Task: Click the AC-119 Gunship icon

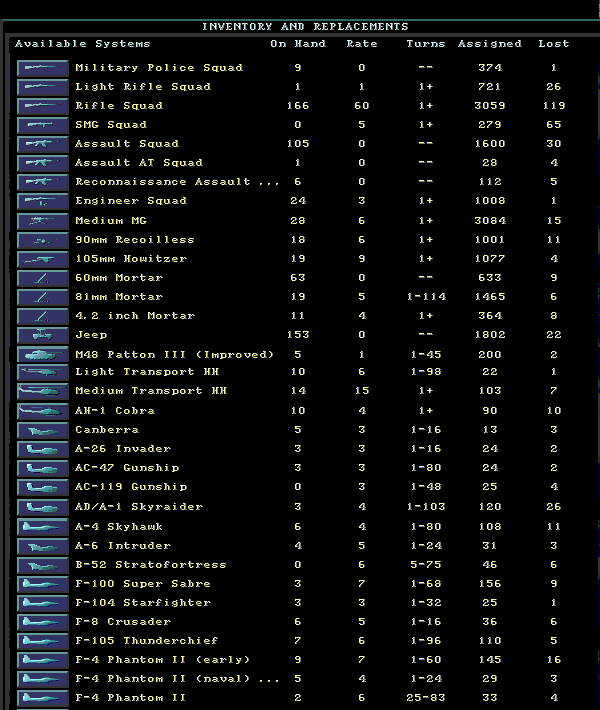Action: [x=43, y=487]
